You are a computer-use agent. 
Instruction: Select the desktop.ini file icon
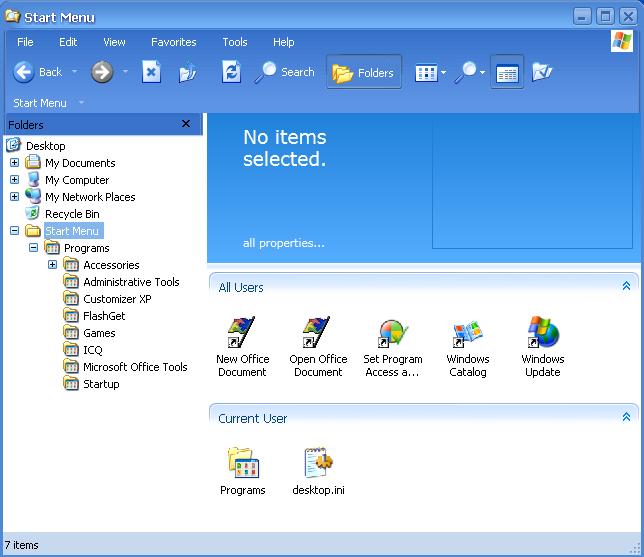[x=318, y=463]
